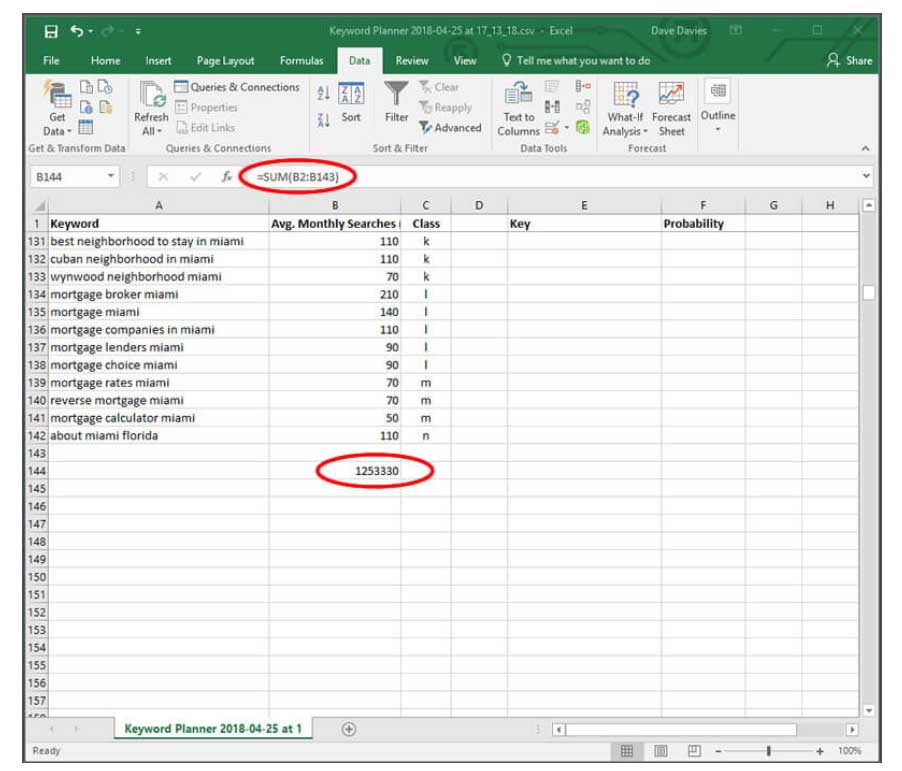Switch to Page Layout tab

pyautogui.click(x=225, y=60)
